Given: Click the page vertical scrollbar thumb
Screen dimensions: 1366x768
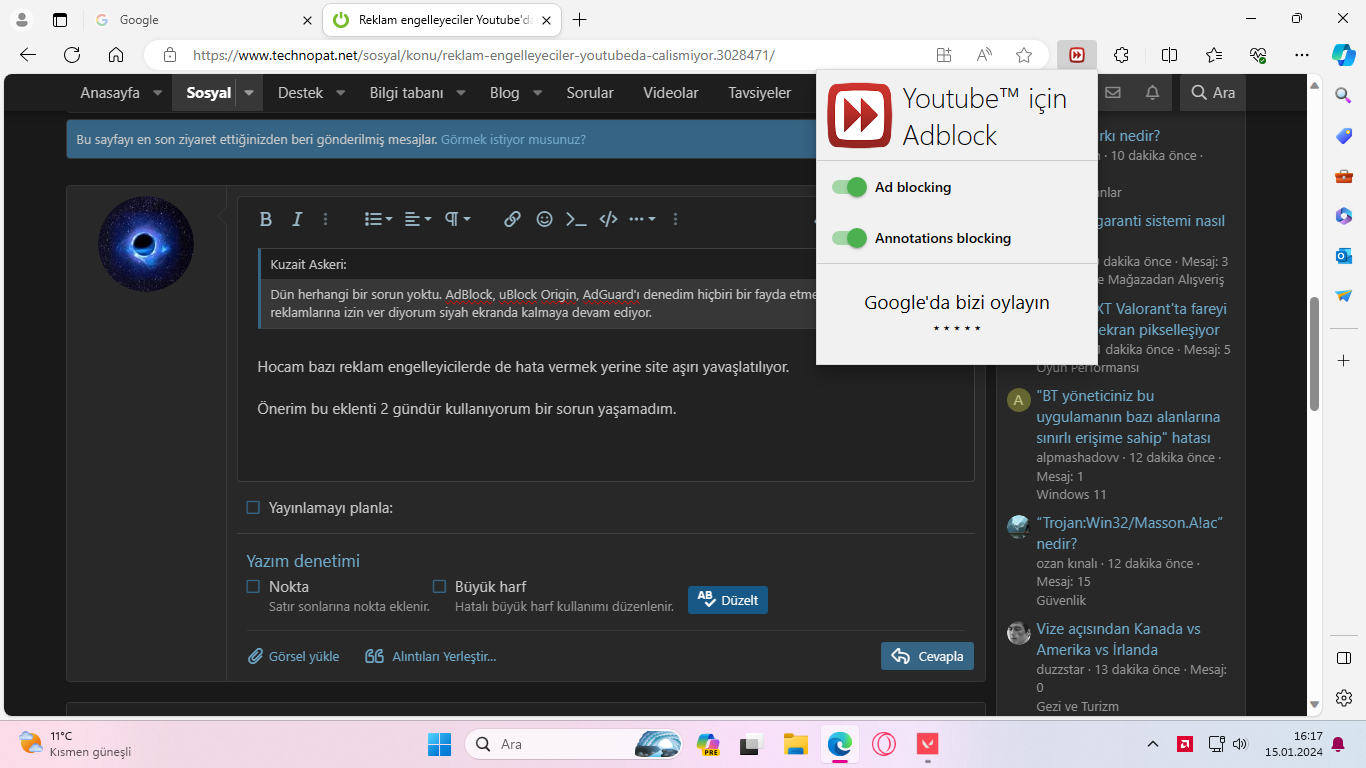Looking at the screenshot, I should click(1315, 354).
